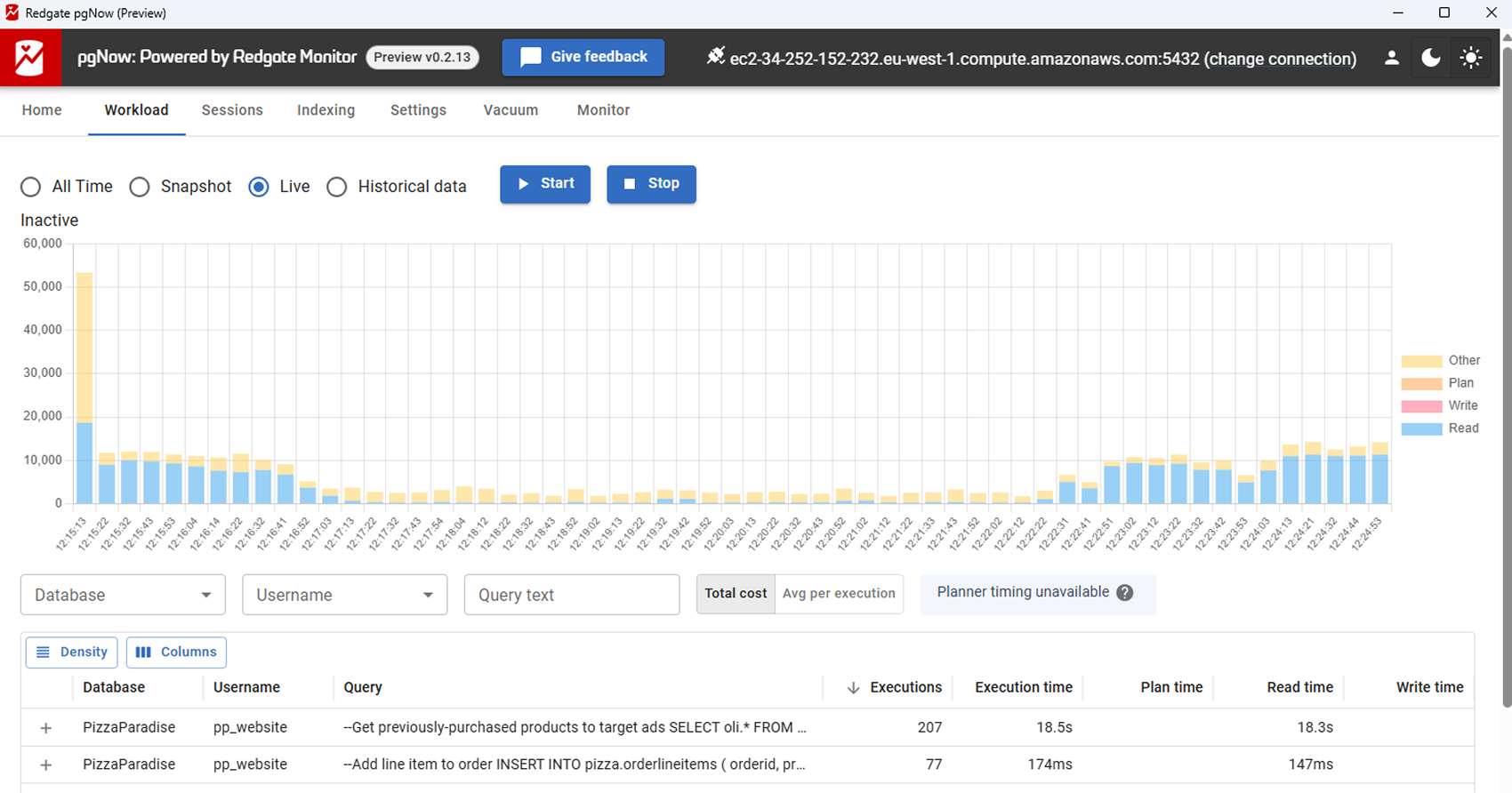Toggle the Read legend swatch
This screenshot has height=793, width=1512.
tap(1421, 429)
